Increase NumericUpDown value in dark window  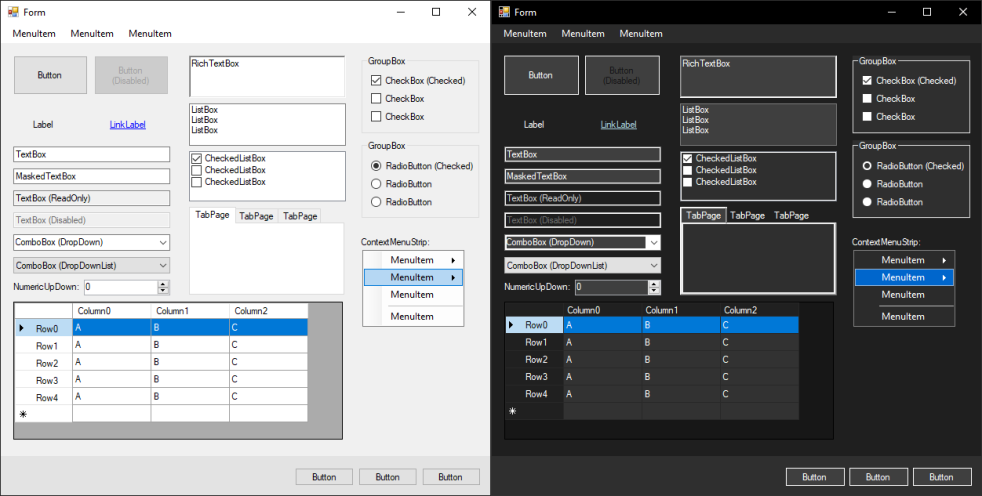[x=654, y=284]
